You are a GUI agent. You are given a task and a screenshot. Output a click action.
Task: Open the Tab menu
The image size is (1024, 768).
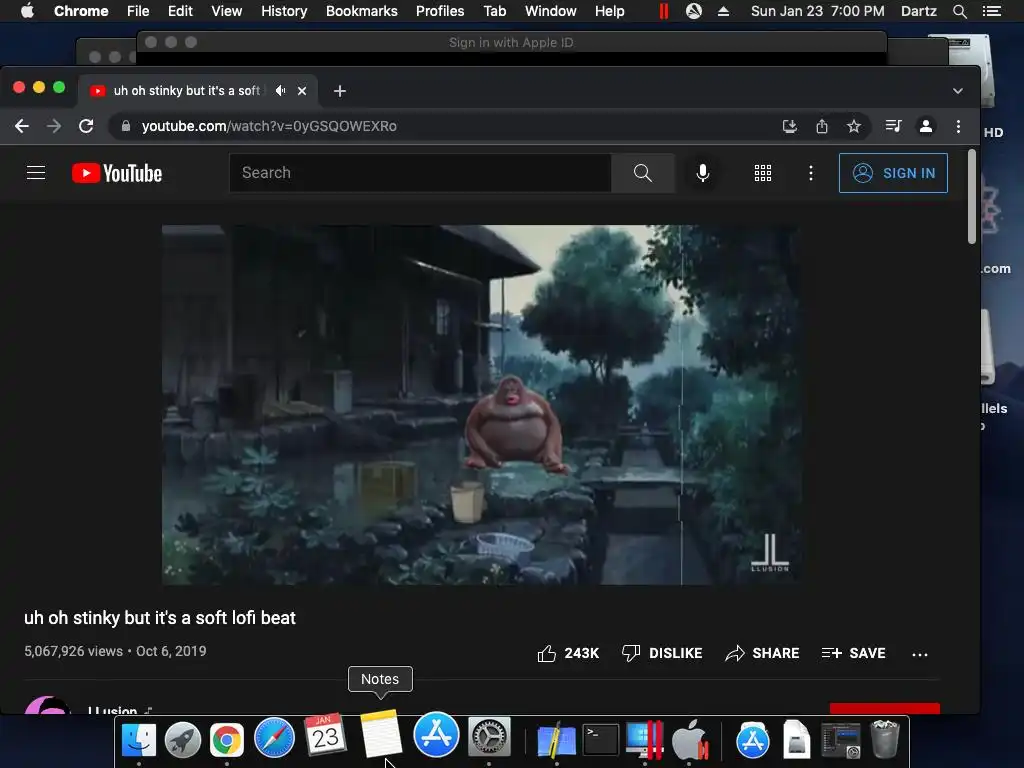[494, 11]
